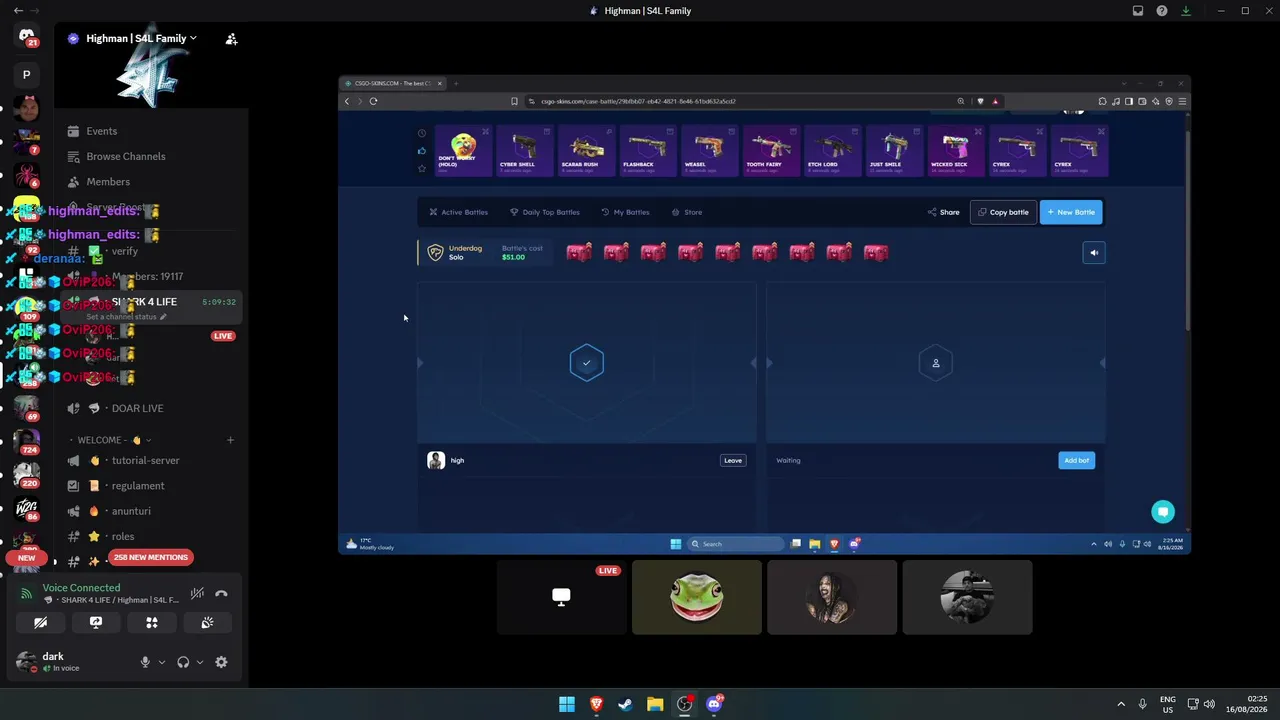
Task: Open Brave browser from Windows taskbar
Action: tap(596, 704)
